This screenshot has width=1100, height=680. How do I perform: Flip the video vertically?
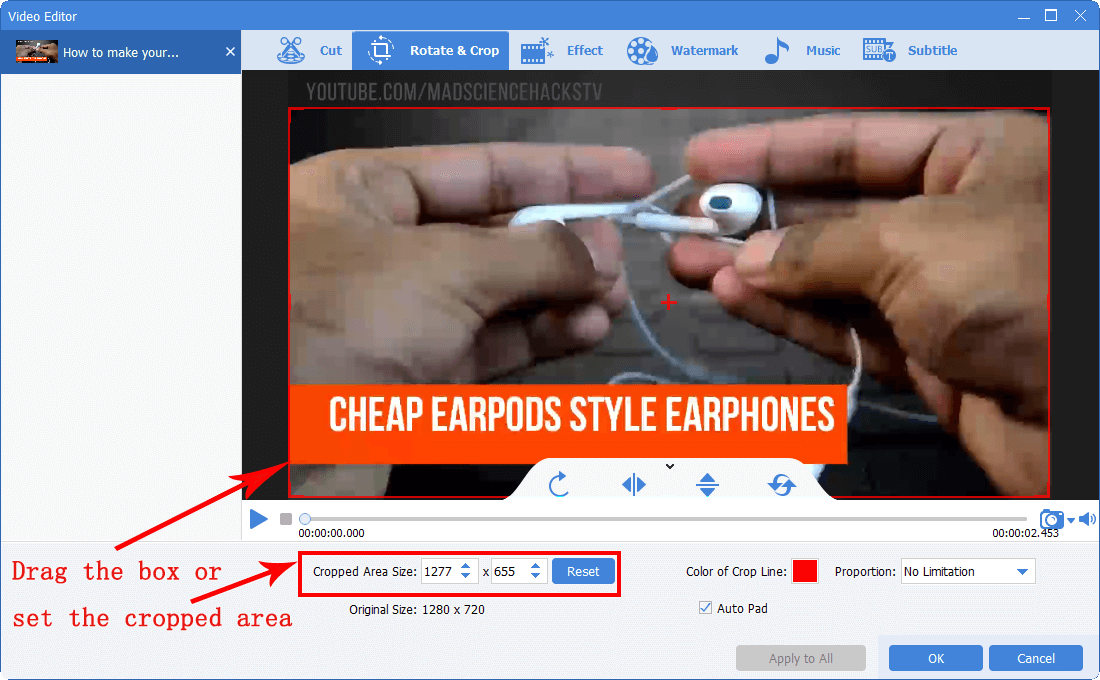click(x=708, y=485)
